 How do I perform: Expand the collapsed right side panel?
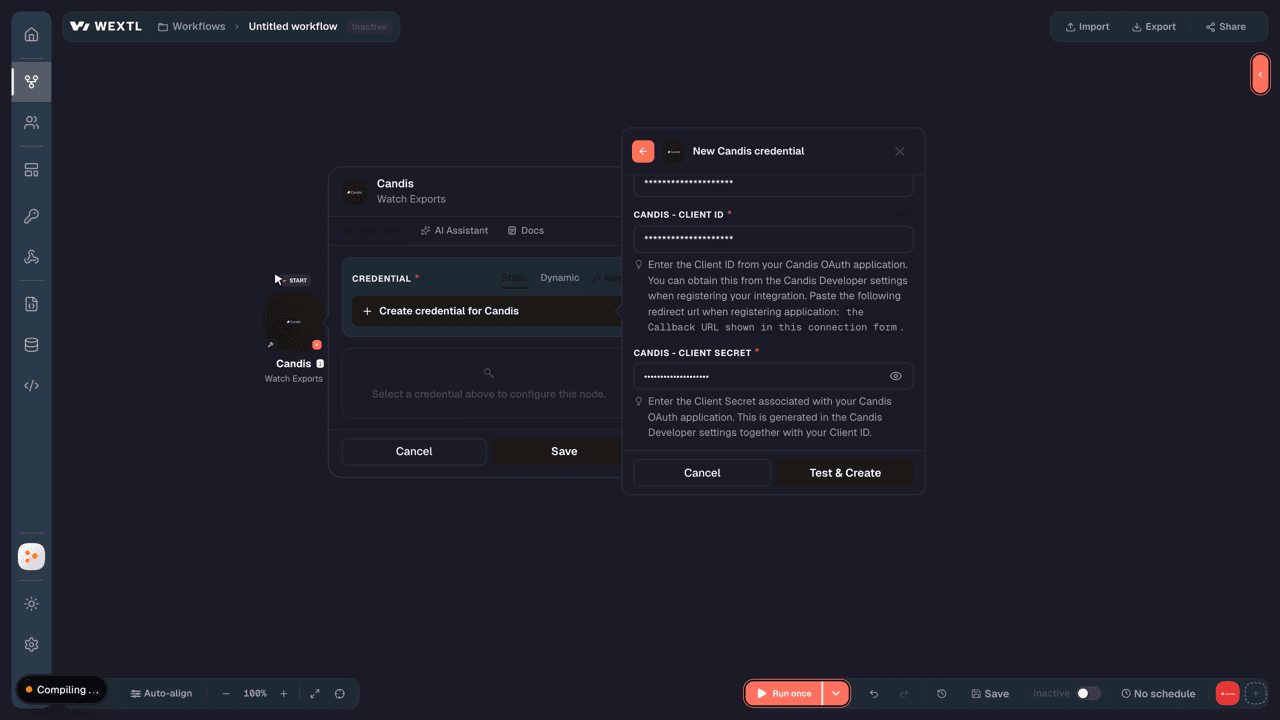[1260, 74]
